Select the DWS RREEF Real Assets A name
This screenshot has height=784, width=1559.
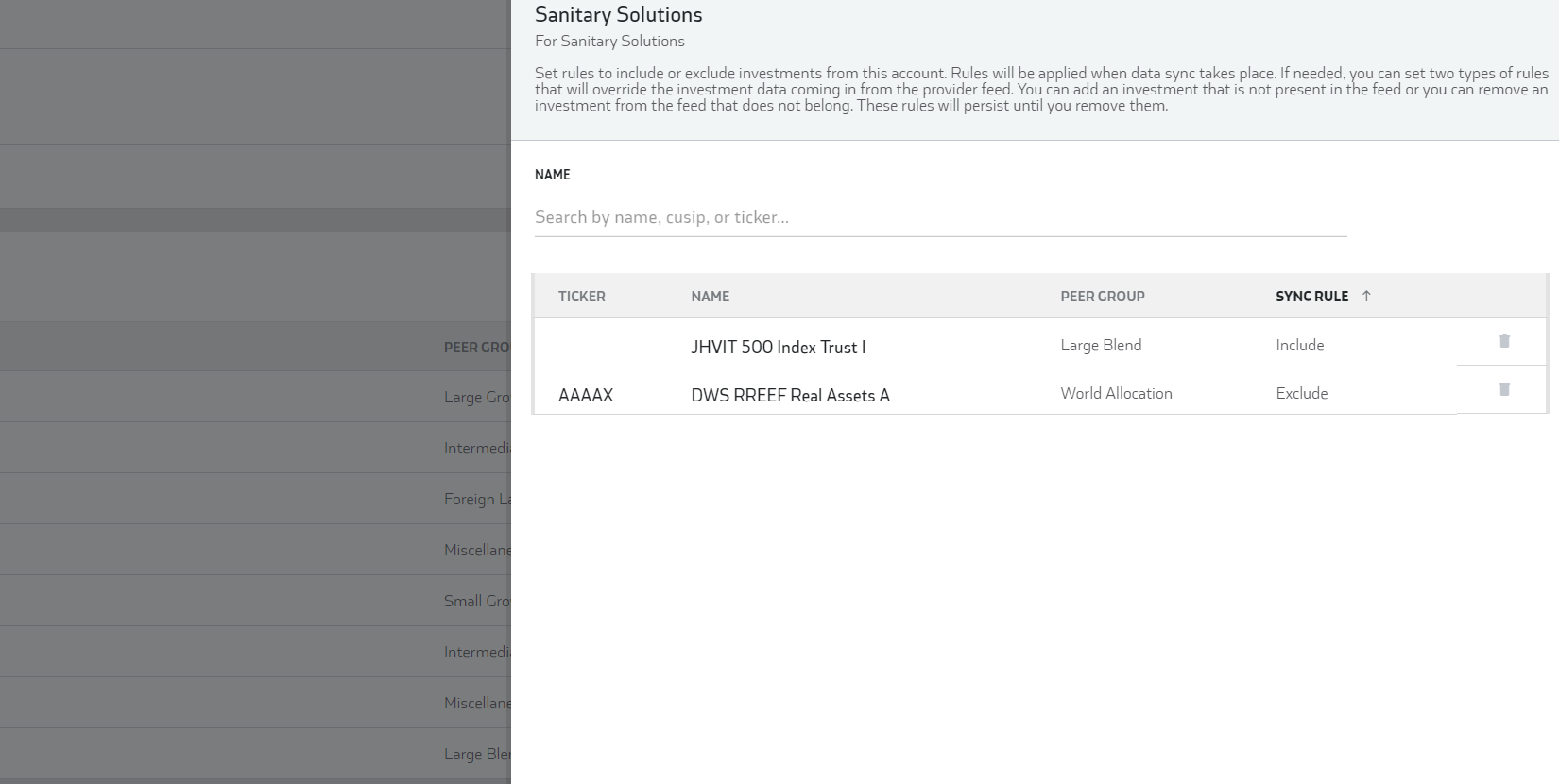pos(790,396)
